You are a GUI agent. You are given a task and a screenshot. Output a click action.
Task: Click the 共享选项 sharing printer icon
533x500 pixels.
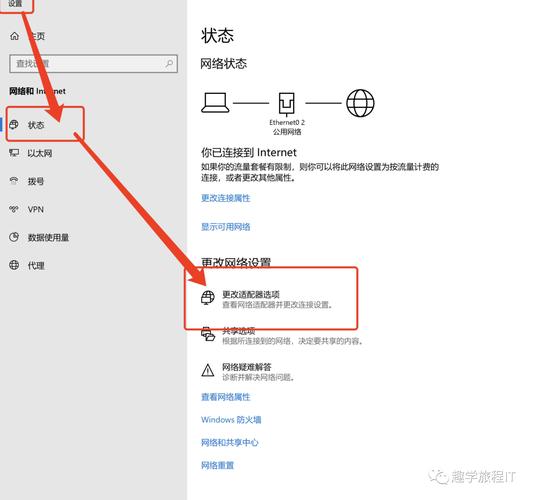pos(208,334)
